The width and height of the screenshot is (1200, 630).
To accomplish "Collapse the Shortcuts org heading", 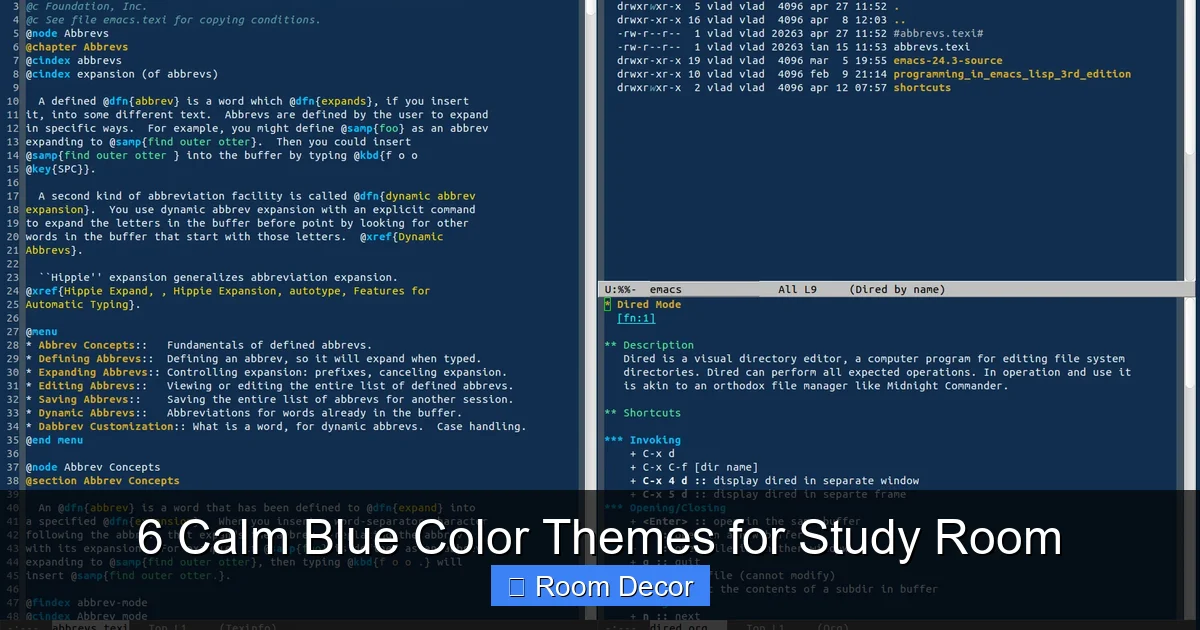I will point(642,413).
